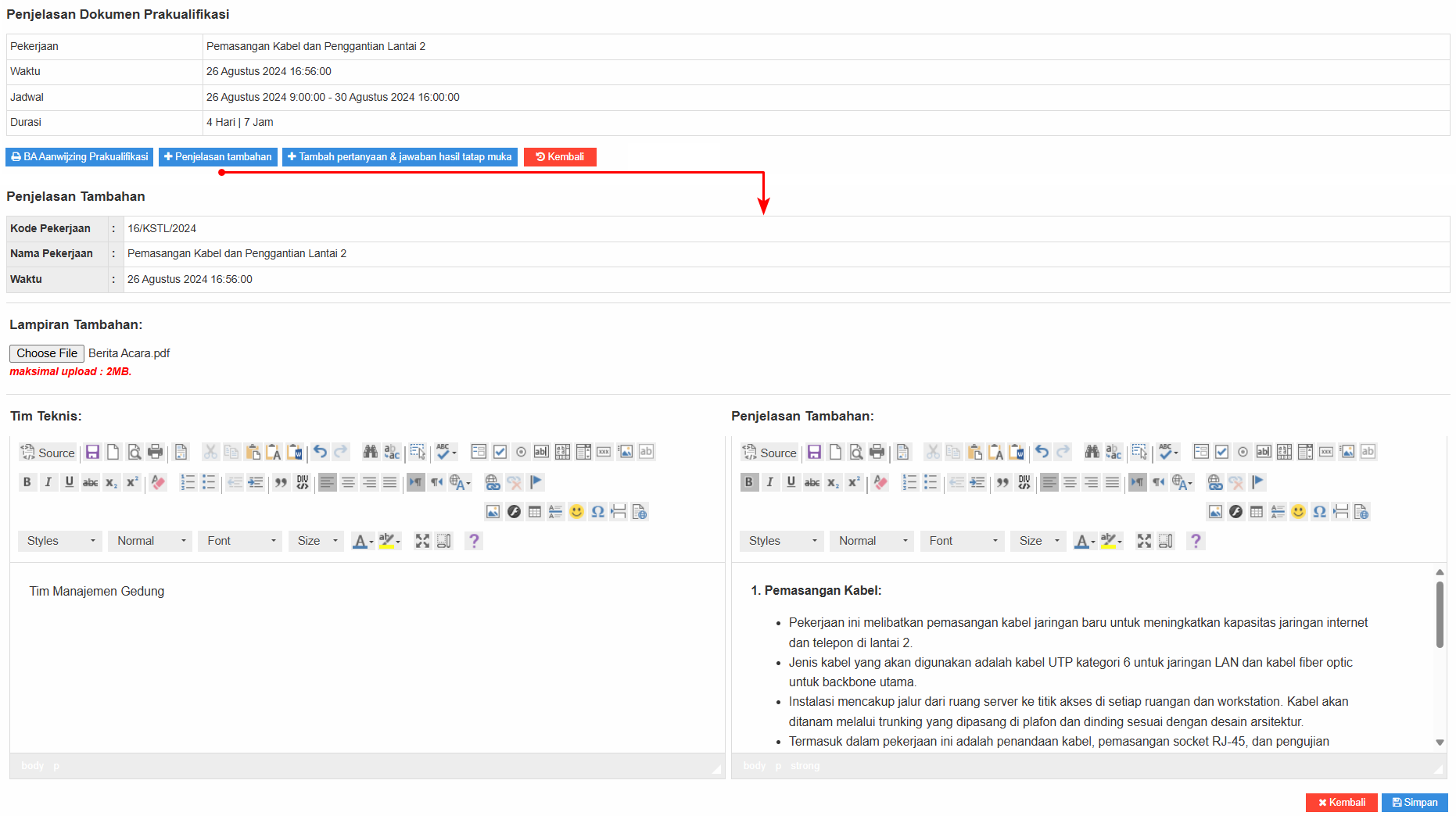Click Kode Pekerjaan value 16/KSTL/2024
This screenshot has height=816, width=1456.
coord(162,228)
